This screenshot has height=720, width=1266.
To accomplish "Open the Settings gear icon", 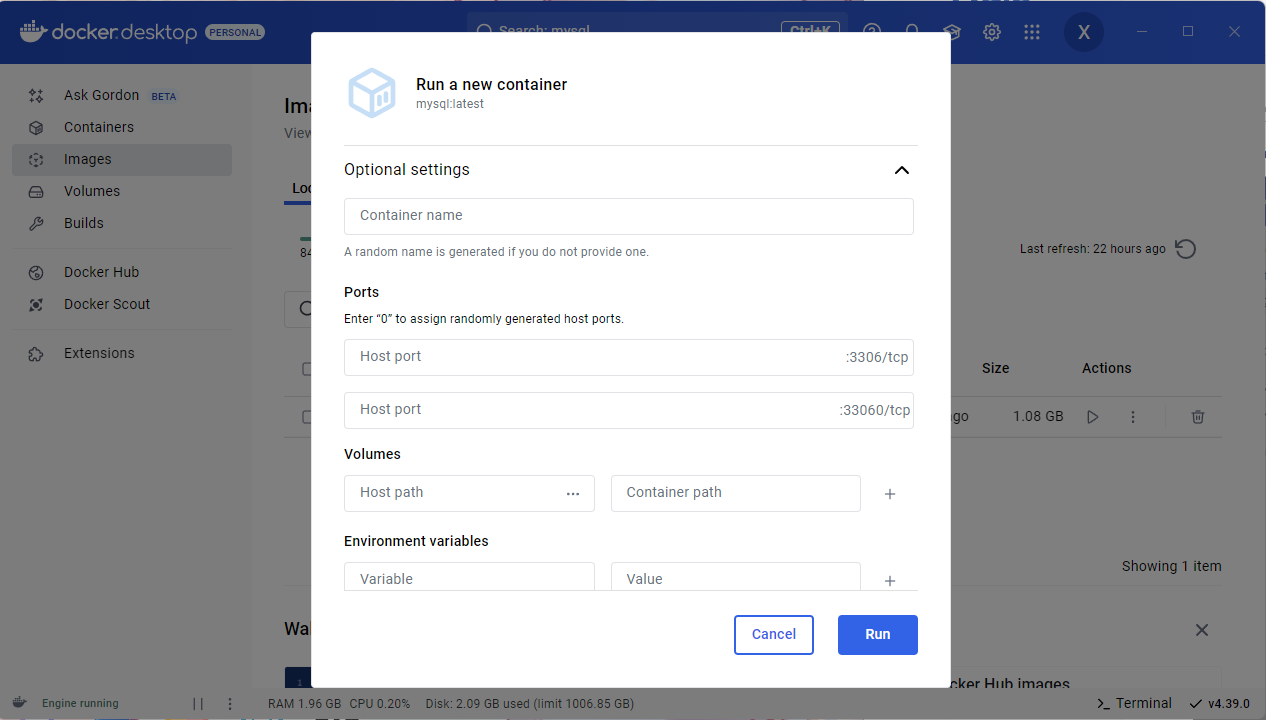I will [992, 32].
